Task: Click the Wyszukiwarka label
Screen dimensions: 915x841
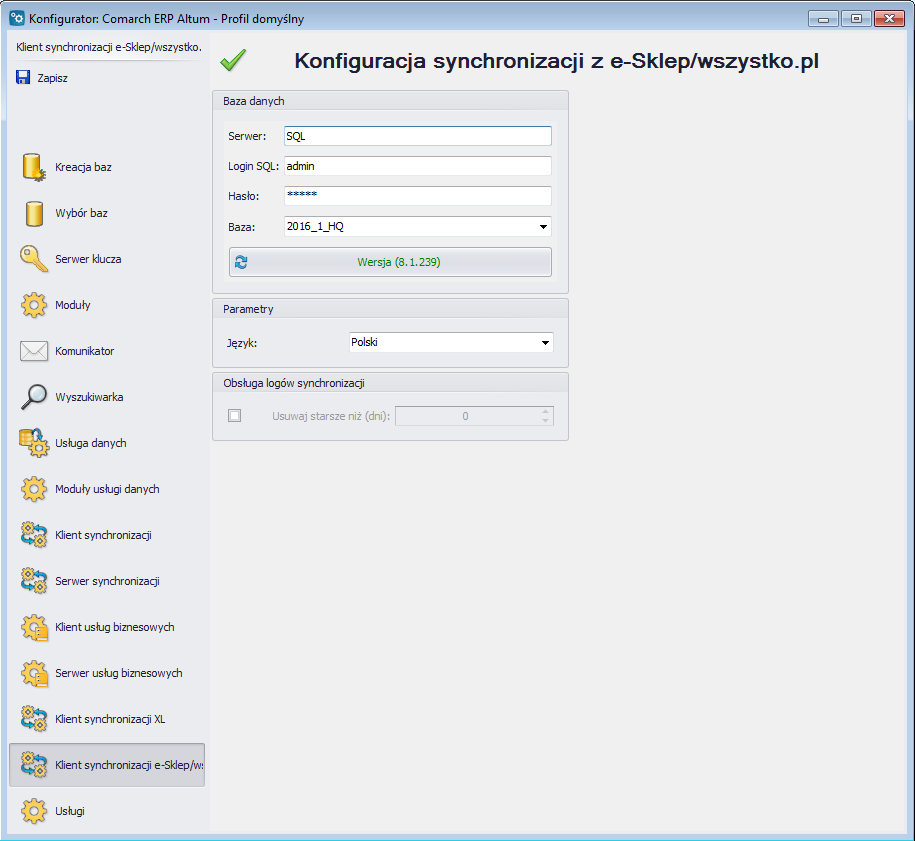Action: 89,397
